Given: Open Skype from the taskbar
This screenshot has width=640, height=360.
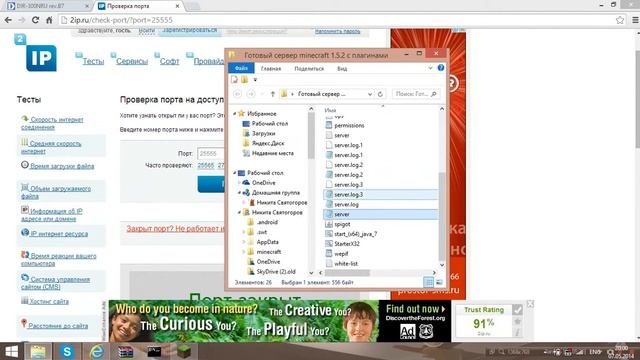Looking at the screenshot, I should [x=67, y=351].
